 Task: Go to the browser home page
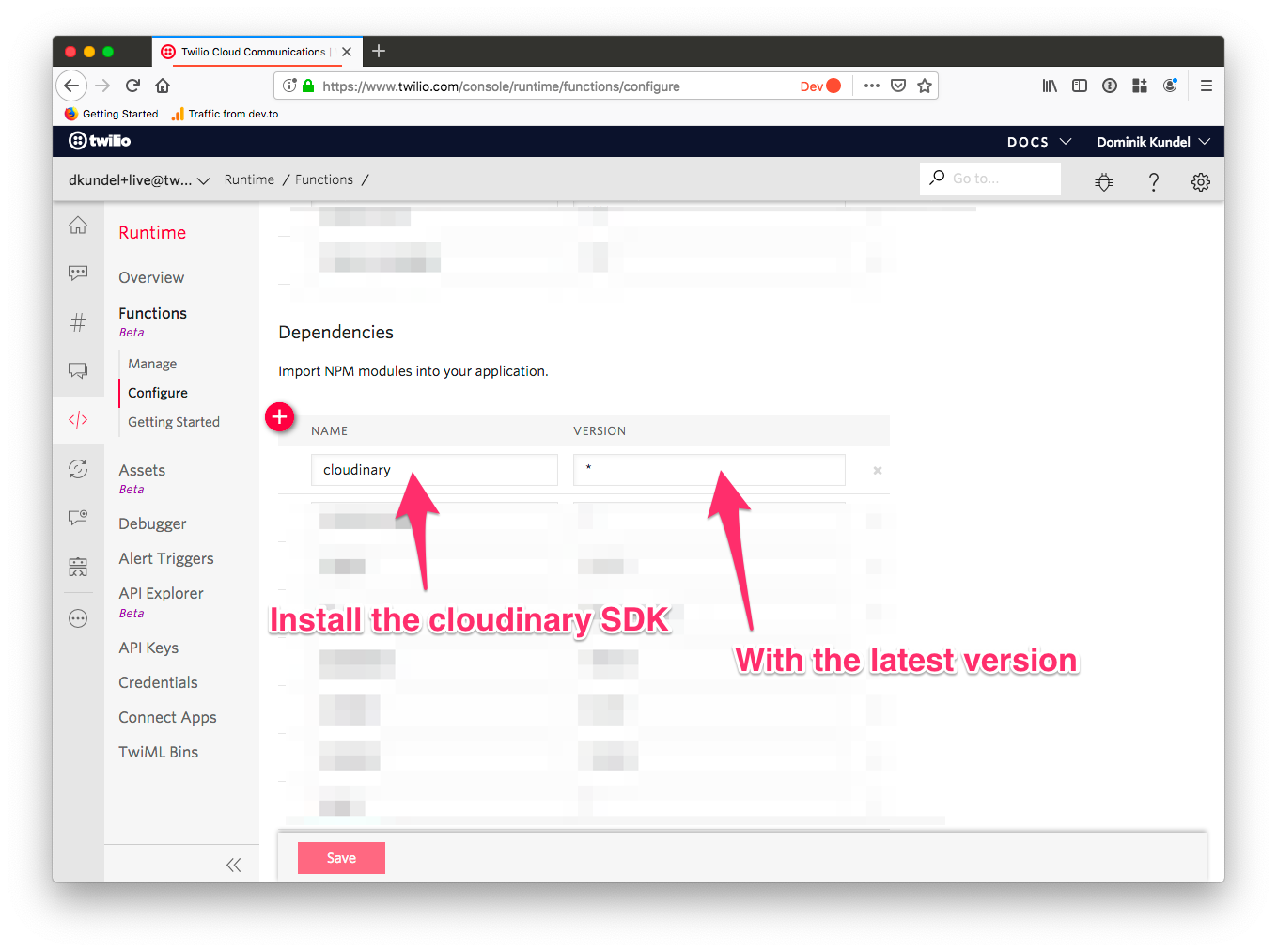[x=163, y=86]
